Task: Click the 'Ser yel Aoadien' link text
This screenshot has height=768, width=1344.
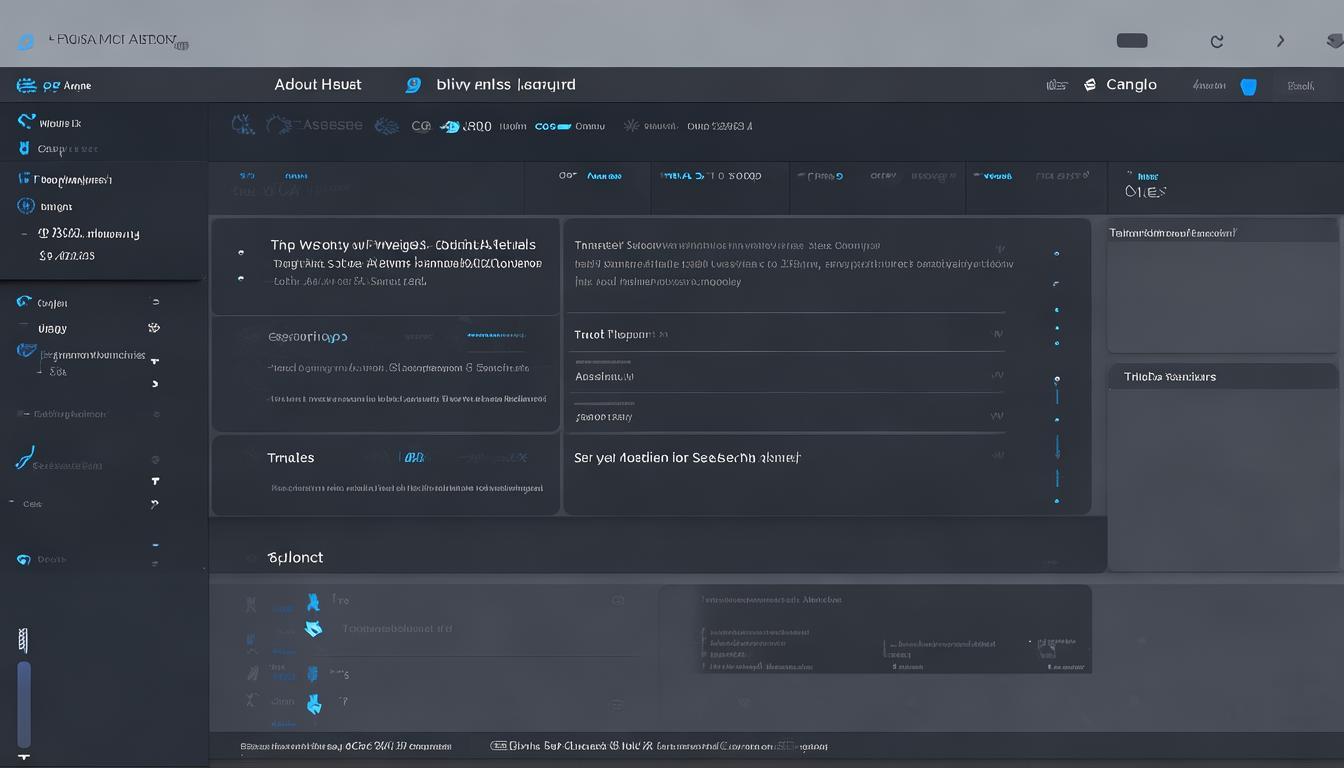Action: coord(687,457)
